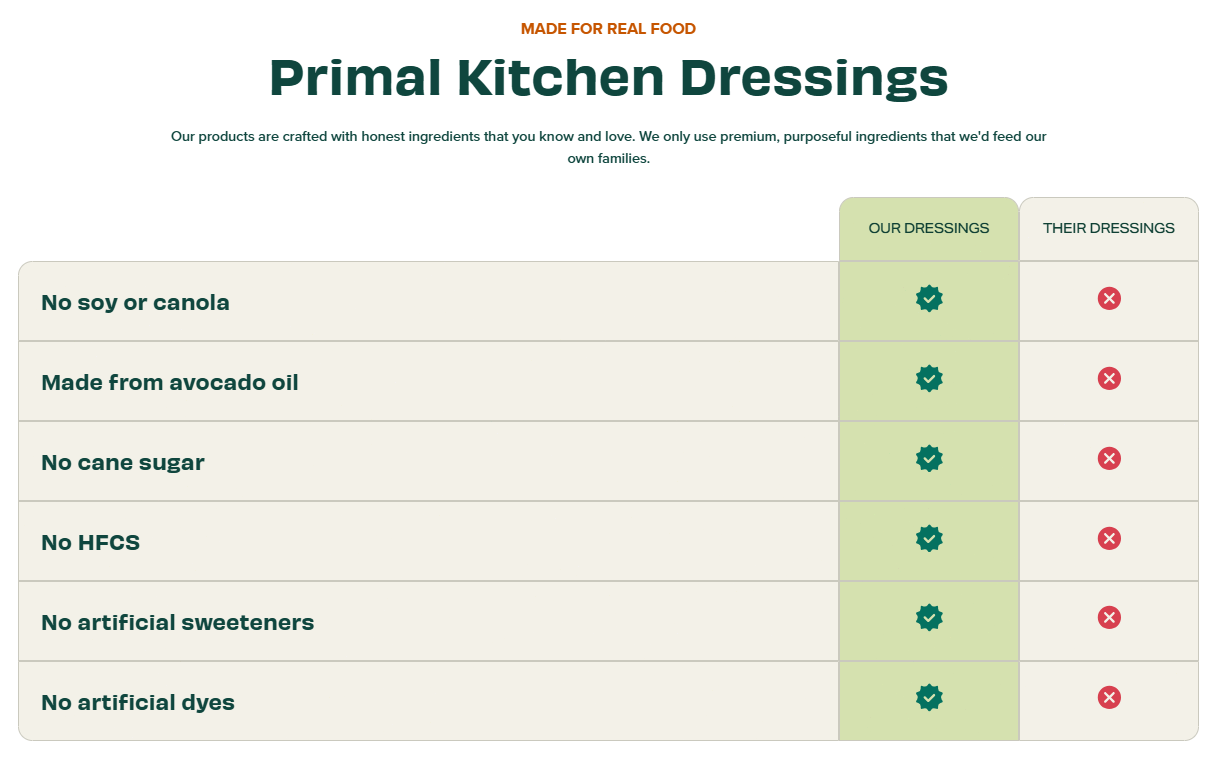
Task: Click red X icon for No soy or canola
Action: point(1109,298)
